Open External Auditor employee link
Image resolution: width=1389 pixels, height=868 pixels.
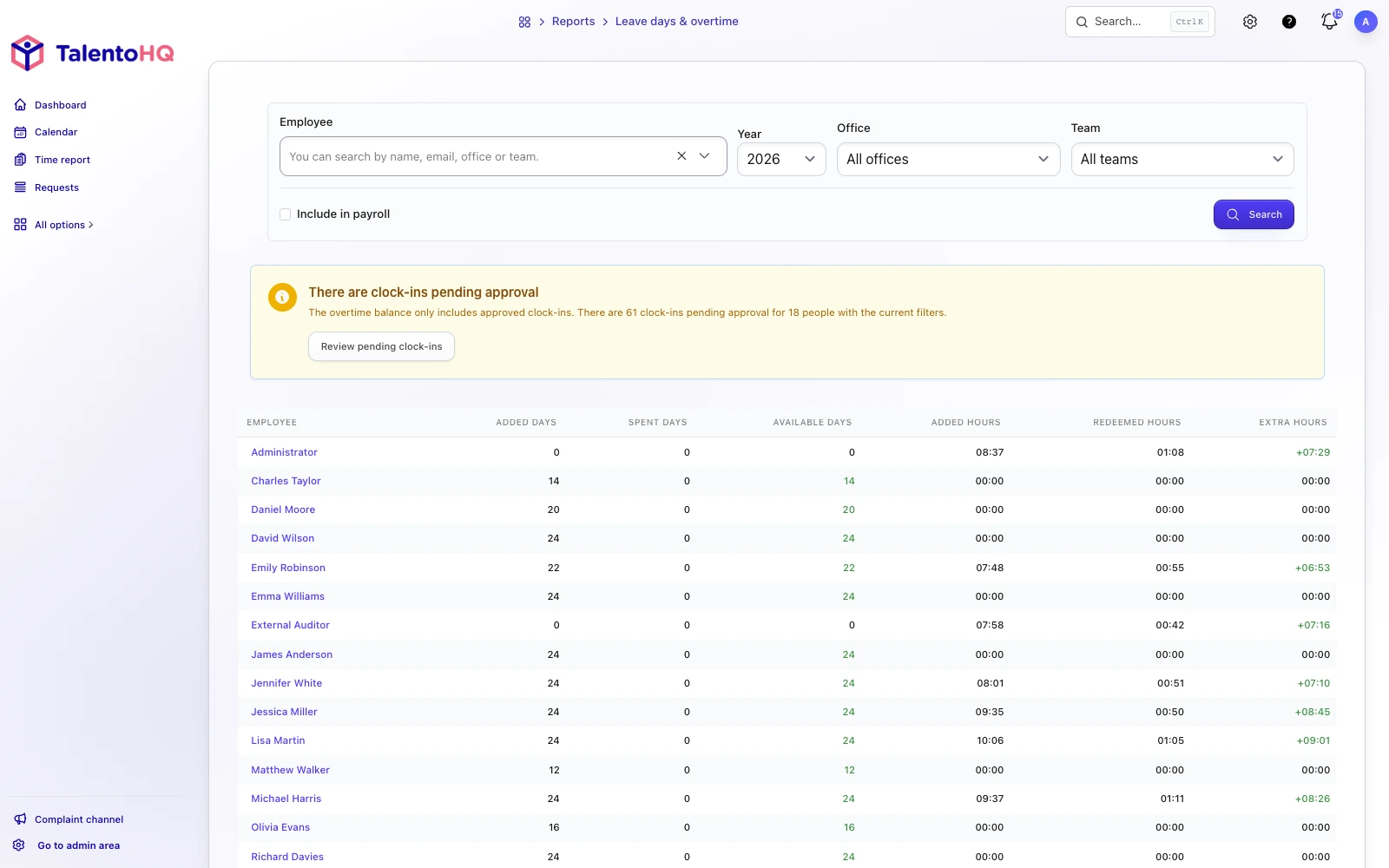pos(290,625)
